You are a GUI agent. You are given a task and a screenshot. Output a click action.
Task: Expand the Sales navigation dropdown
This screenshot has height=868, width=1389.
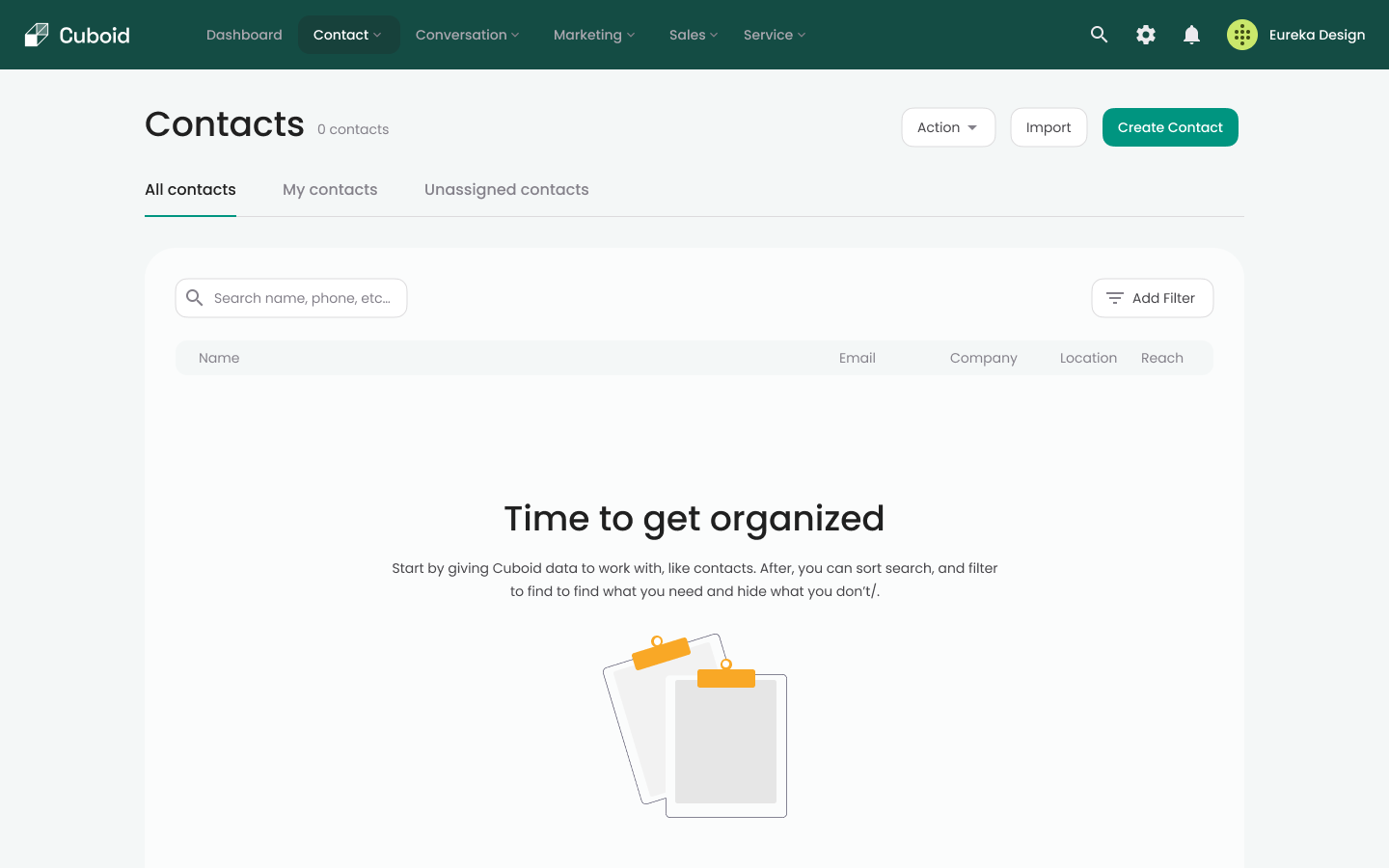coord(693,35)
